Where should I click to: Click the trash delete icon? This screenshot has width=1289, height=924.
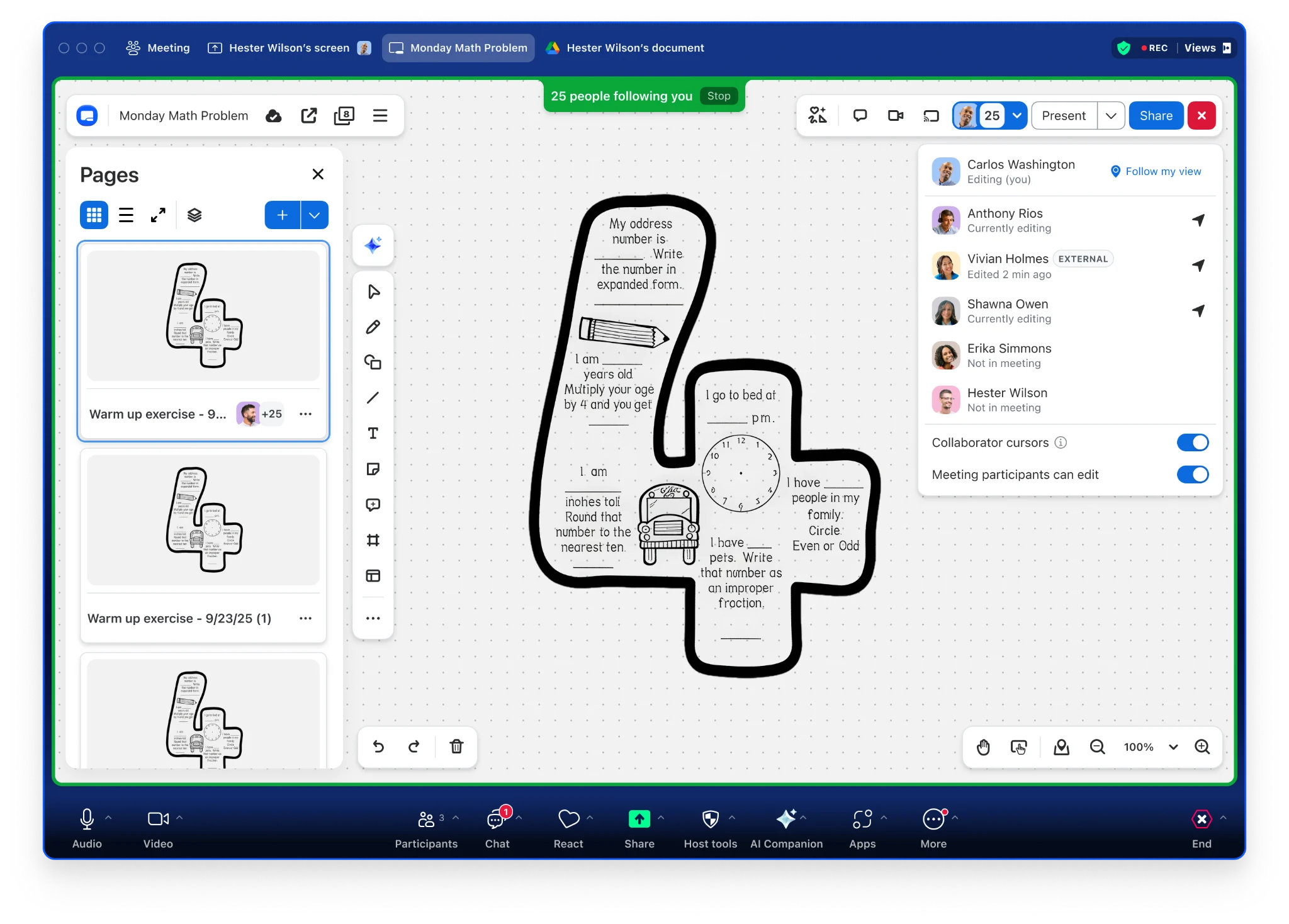(457, 747)
